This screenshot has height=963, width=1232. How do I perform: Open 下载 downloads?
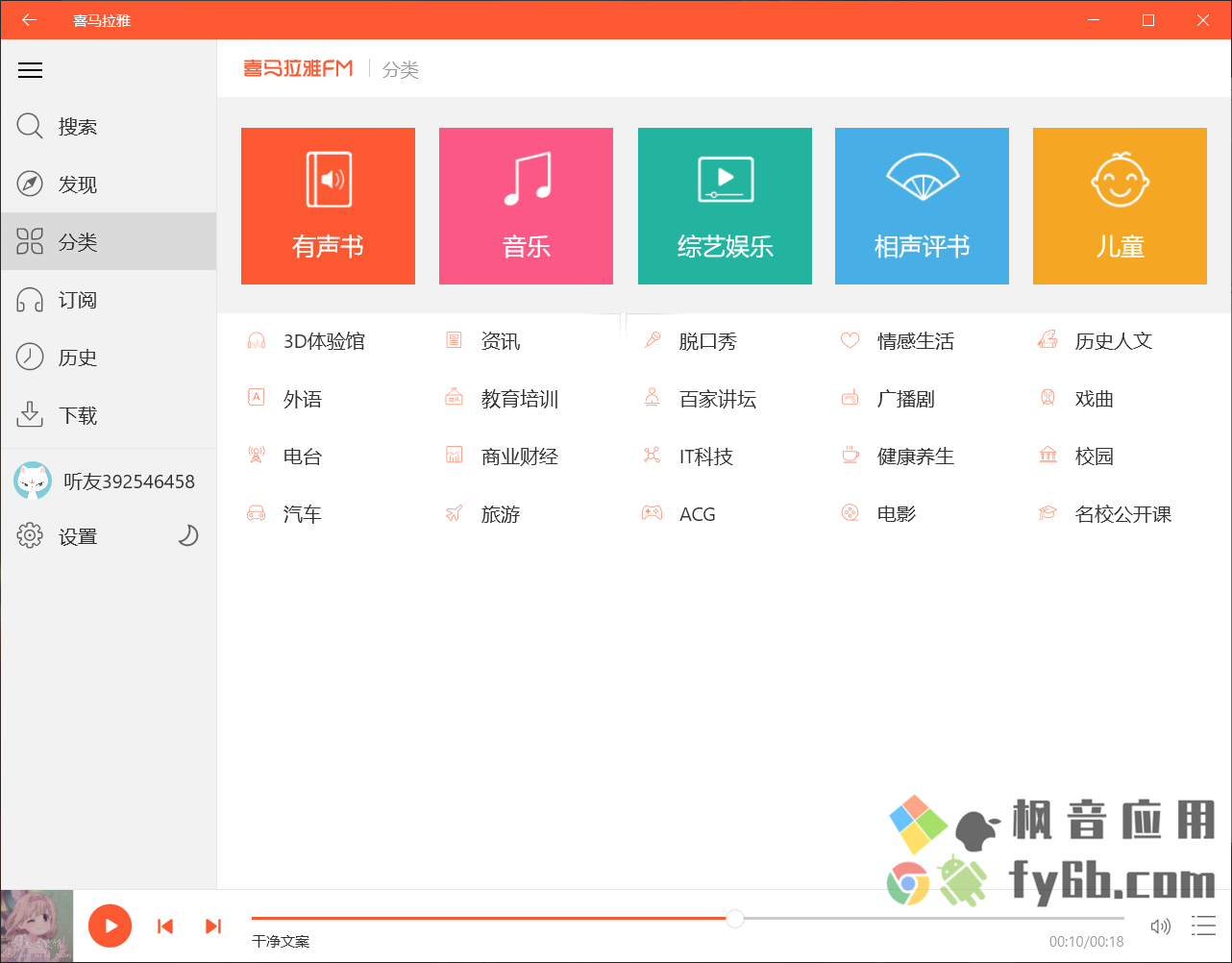click(109, 415)
